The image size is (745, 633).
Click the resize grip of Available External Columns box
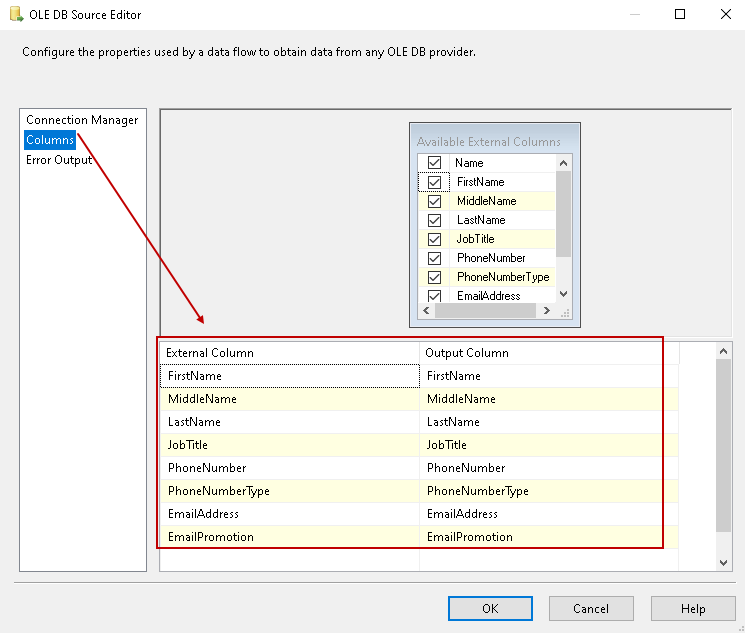pyautogui.click(x=565, y=313)
